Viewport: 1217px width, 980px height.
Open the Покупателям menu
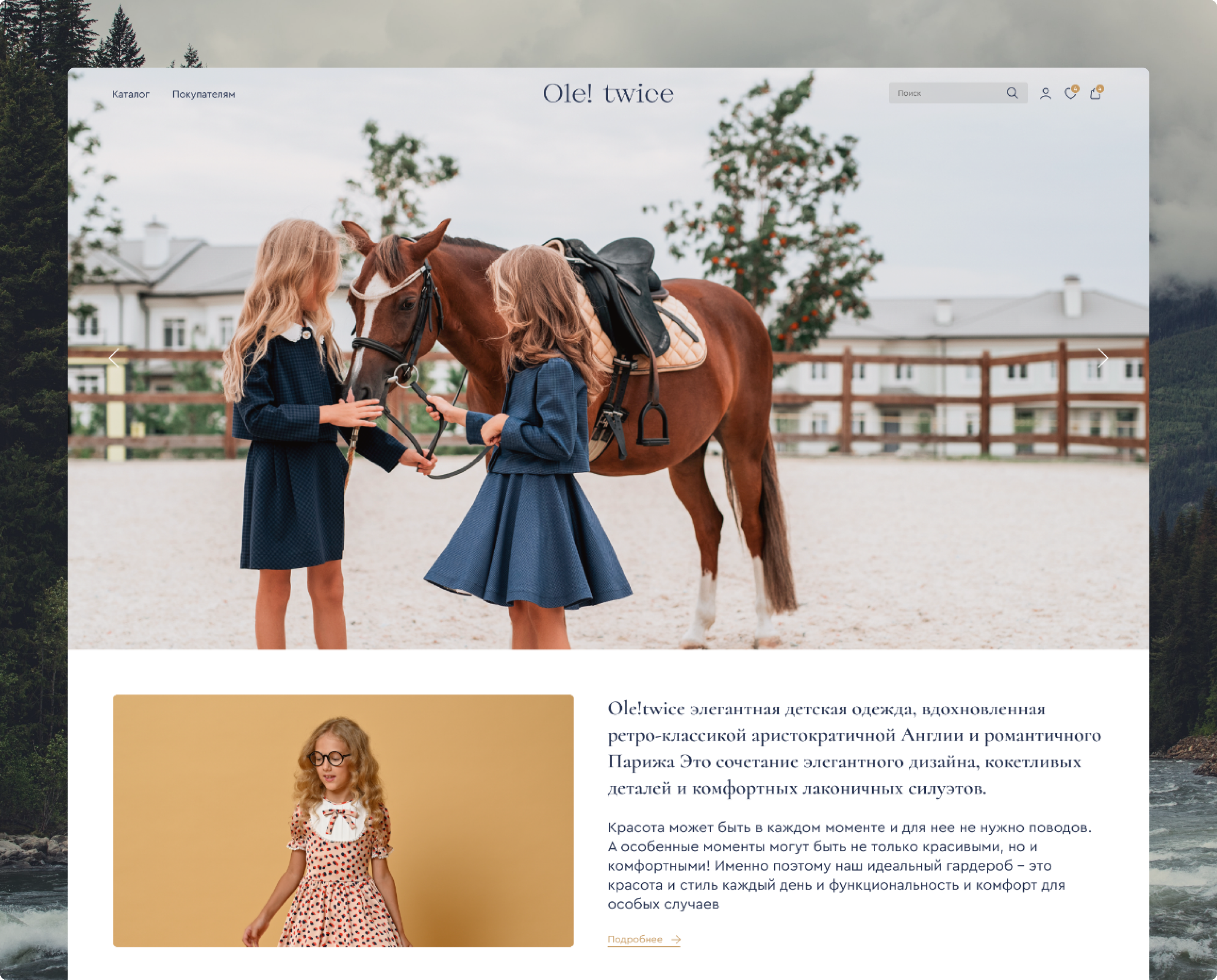(203, 94)
